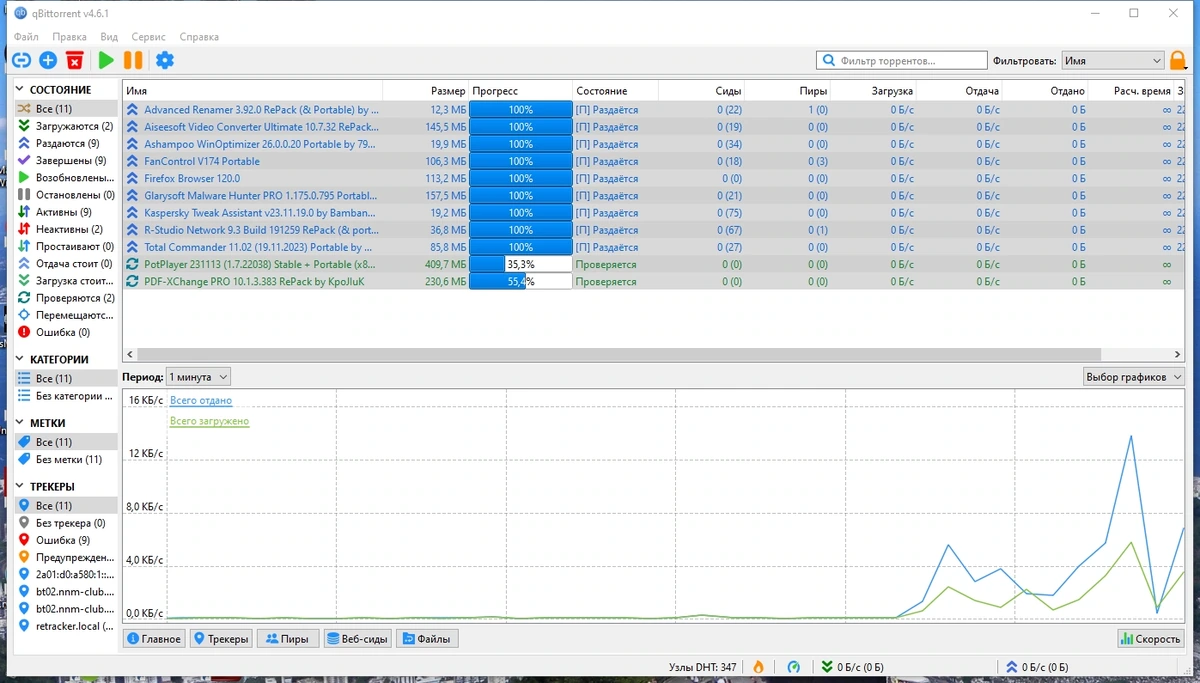Open the Выбор графиков dropdown
Screen dimensions: 1200x683
[1134, 377]
